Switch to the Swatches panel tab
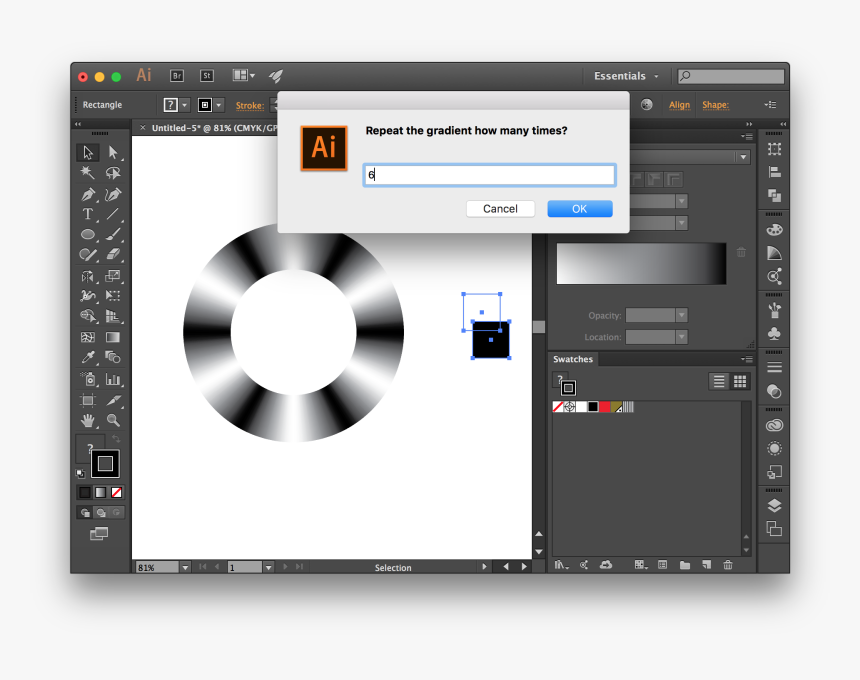 click(573, 359)
